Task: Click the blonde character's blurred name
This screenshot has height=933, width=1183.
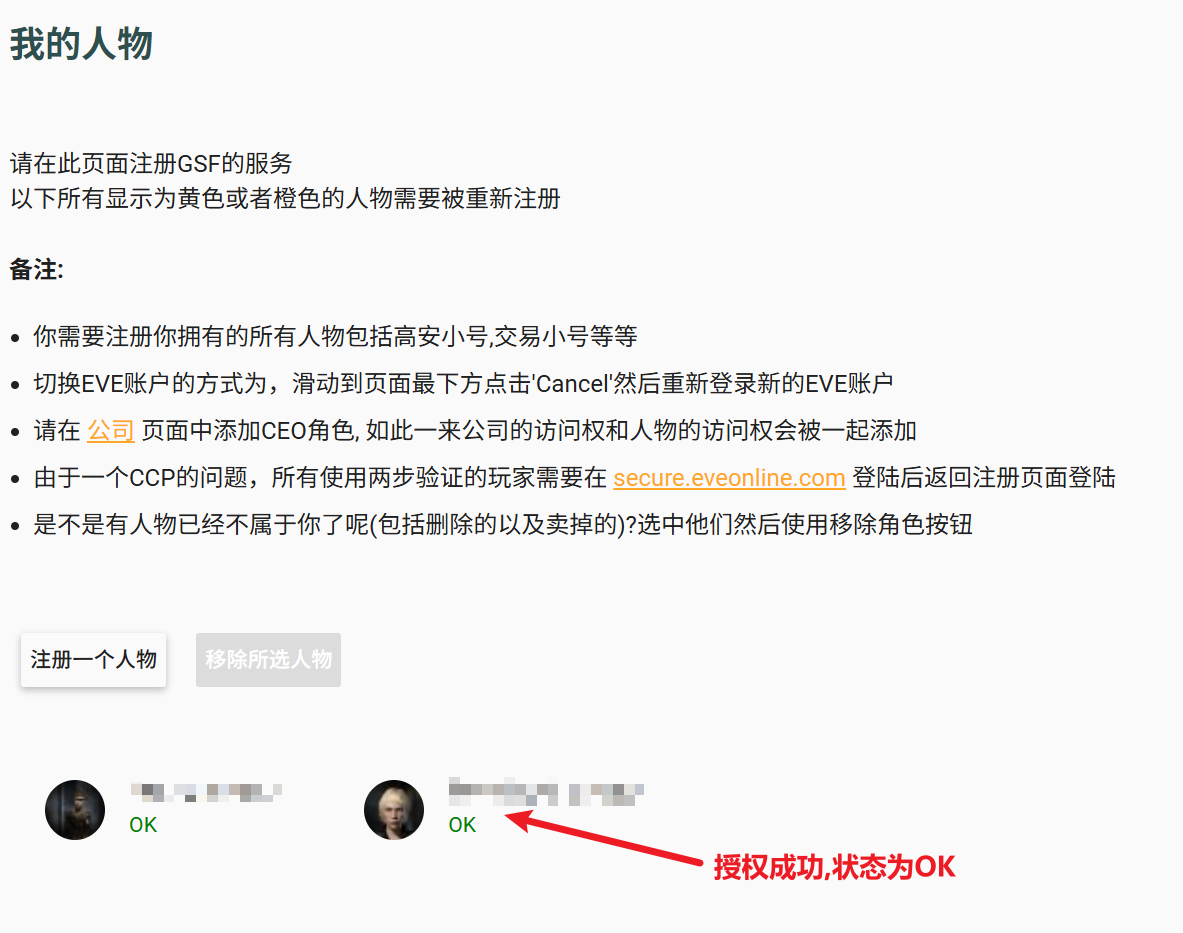Action: click(546, 792)
